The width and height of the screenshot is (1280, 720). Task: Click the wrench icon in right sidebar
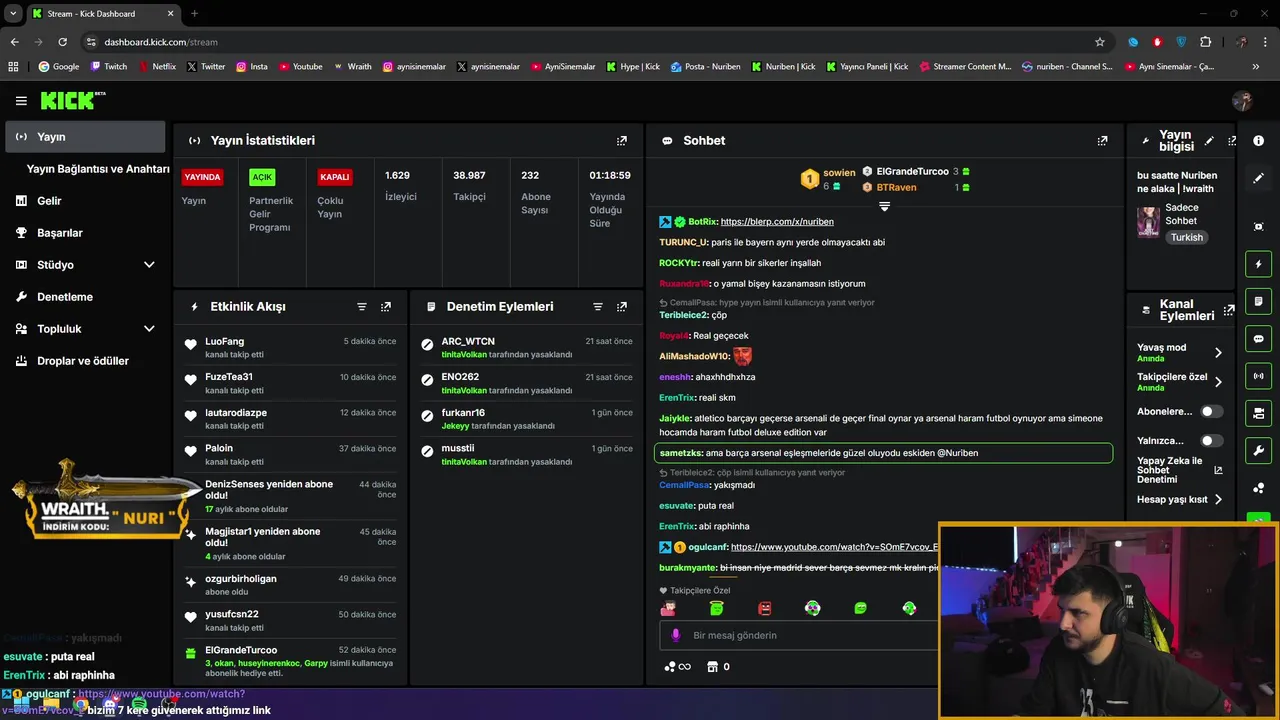click(1258, 450)
